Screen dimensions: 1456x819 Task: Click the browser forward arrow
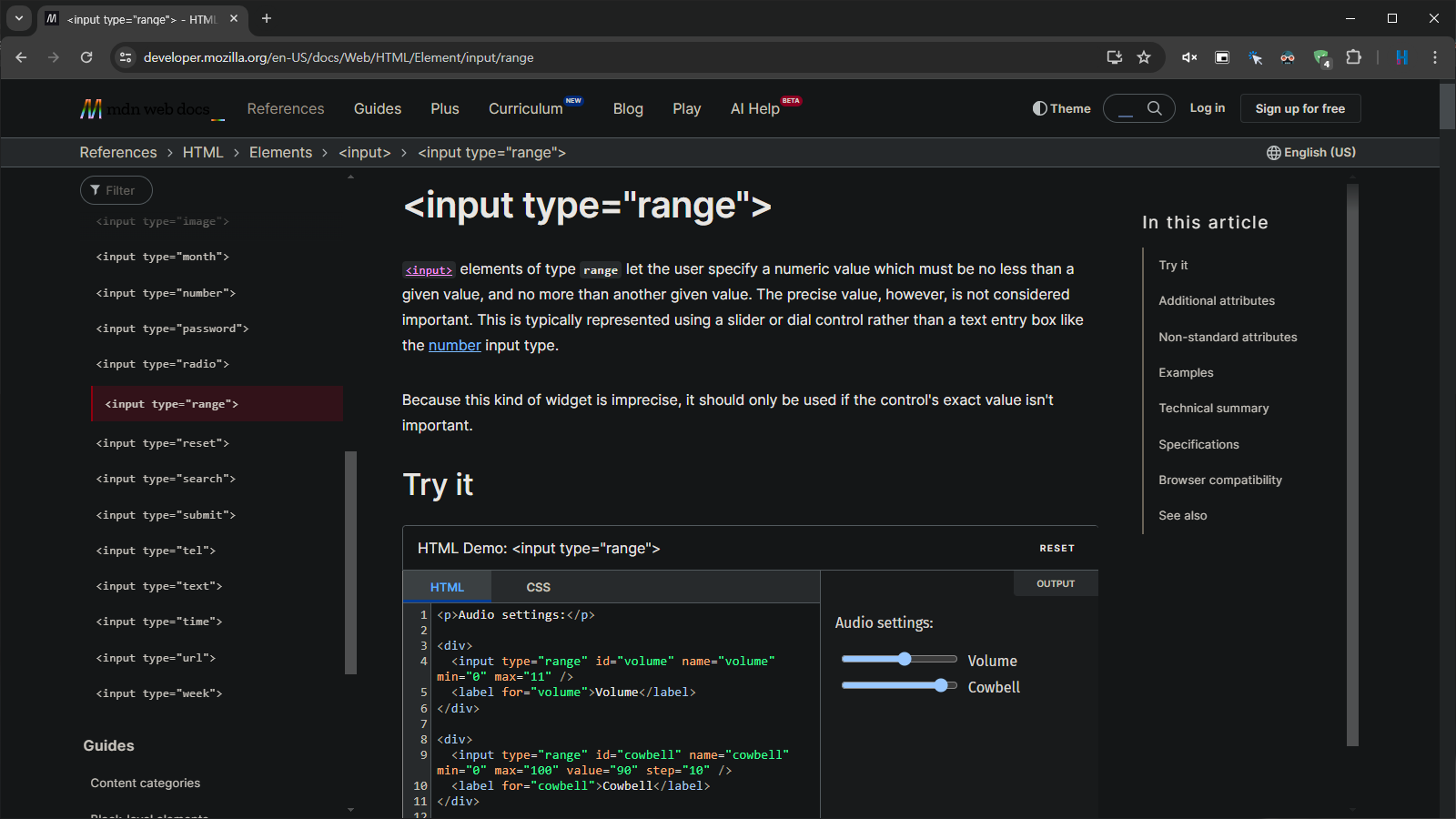pos(54,57)
